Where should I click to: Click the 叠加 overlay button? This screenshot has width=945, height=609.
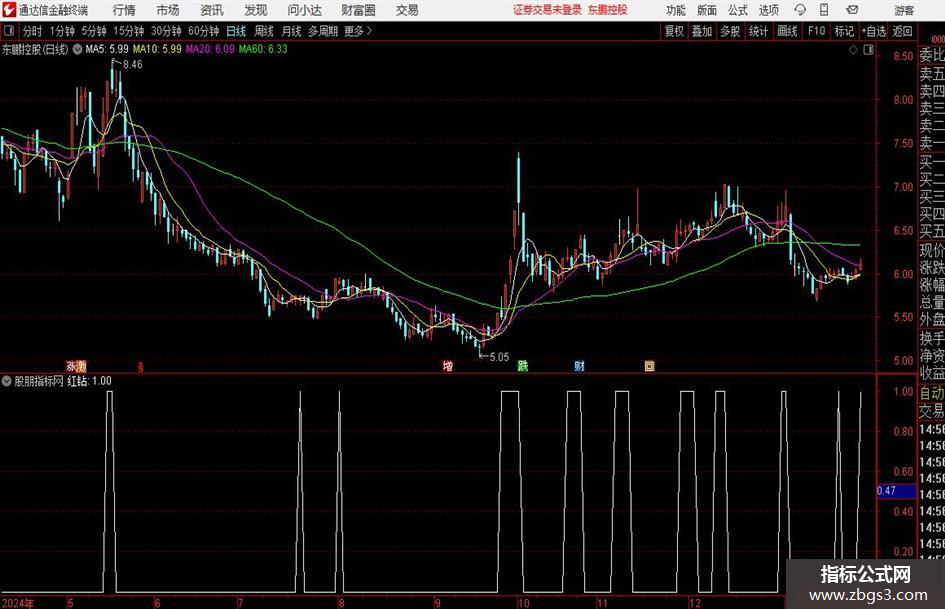point(702,31)
